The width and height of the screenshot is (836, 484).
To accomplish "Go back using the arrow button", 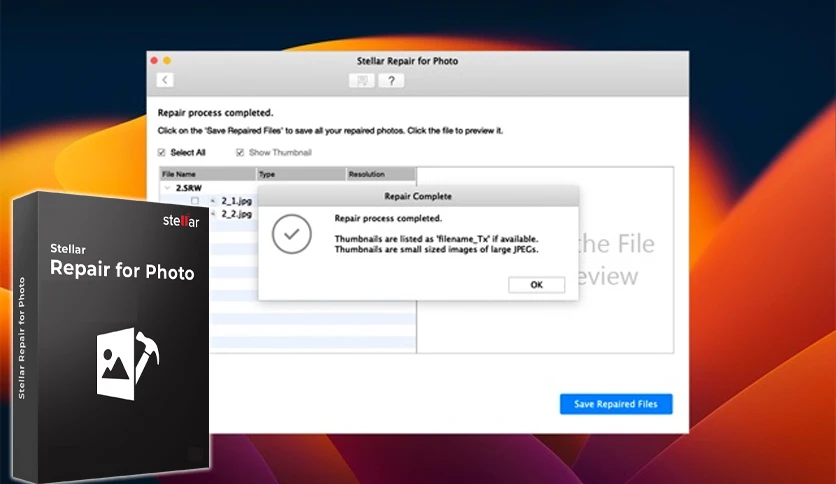I will (x=165, y=80).
